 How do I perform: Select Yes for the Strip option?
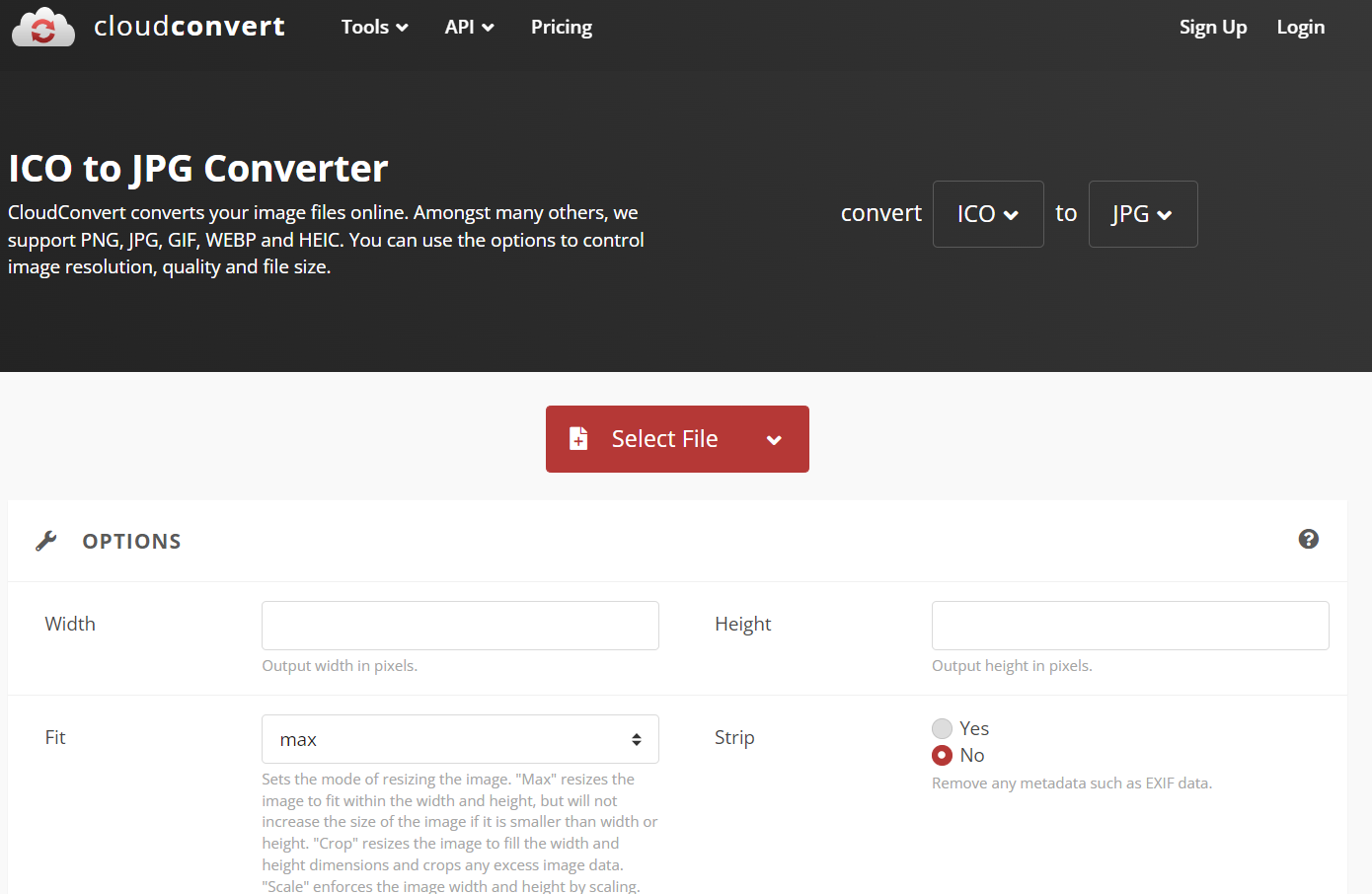point(943,728)
